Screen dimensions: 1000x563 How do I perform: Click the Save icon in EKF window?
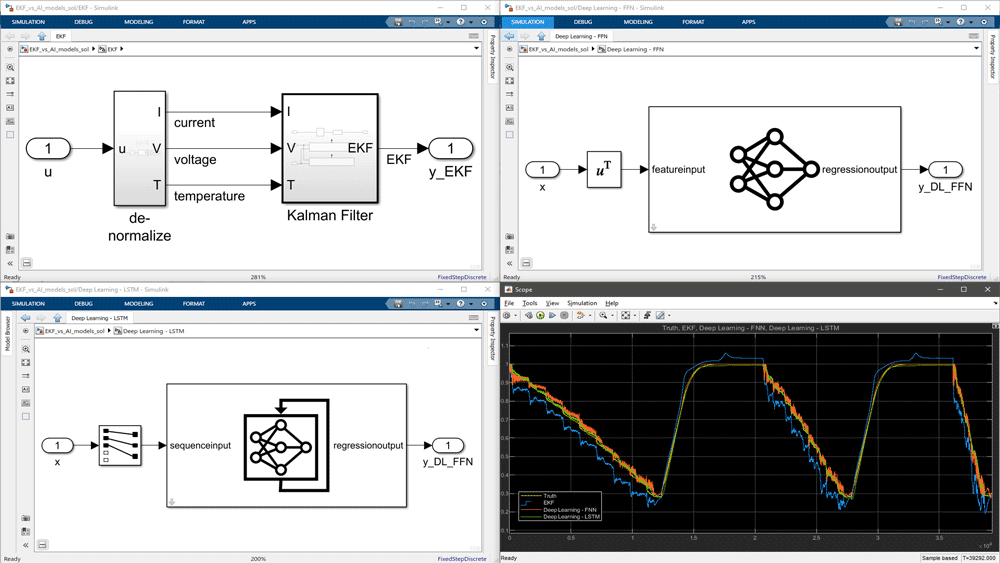tap(398, 21)
